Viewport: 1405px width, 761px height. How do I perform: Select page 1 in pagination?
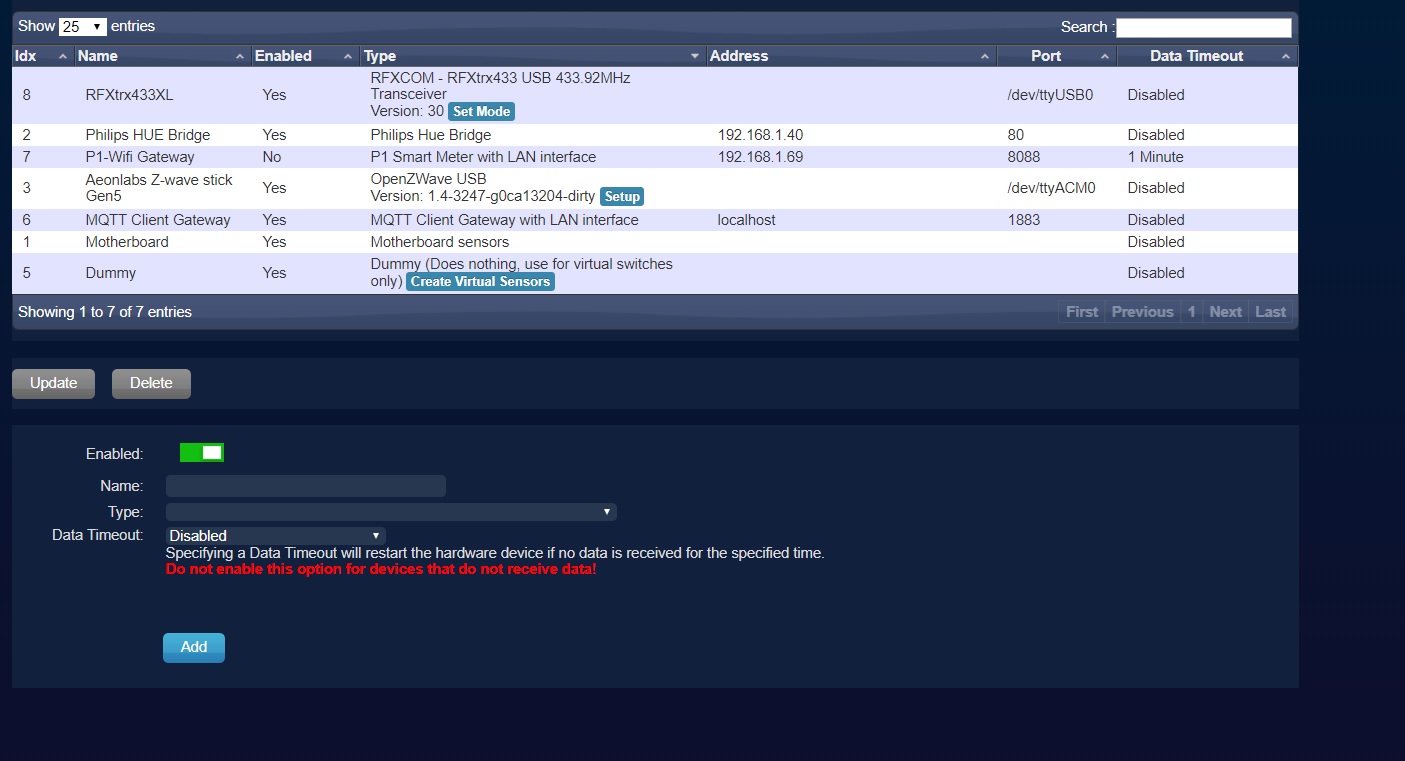coord(1191,312)
